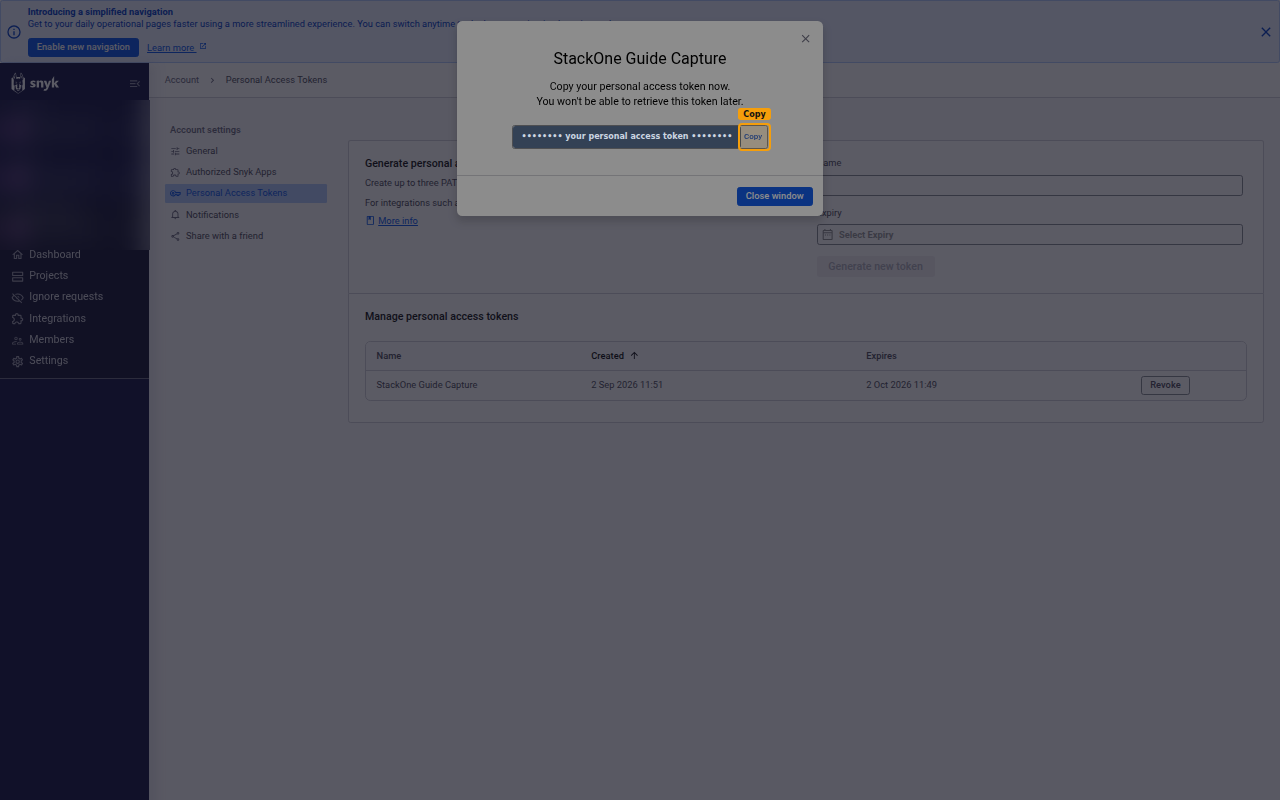This screenshot has width=1280, height=800.
Task: Click StackOne Guide Capture token row name
Action: pos(427,385)
